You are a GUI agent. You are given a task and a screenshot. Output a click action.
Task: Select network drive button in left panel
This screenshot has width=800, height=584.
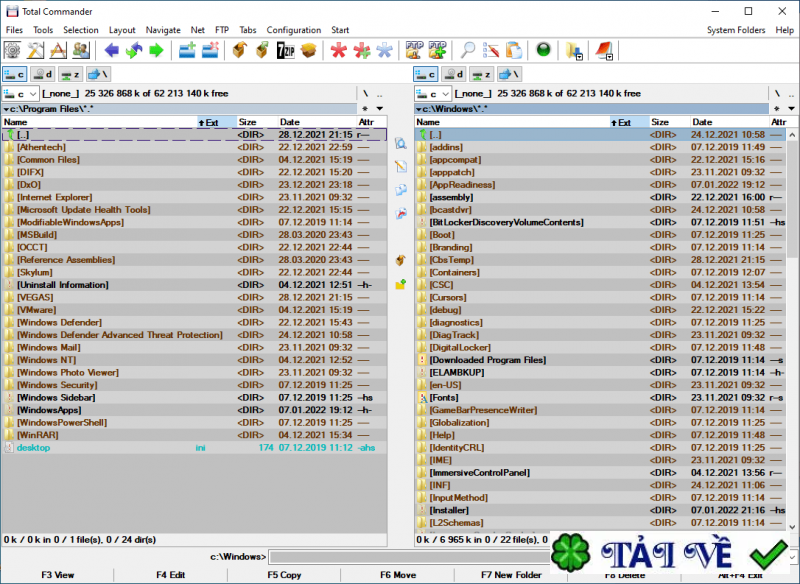point(98,74)
